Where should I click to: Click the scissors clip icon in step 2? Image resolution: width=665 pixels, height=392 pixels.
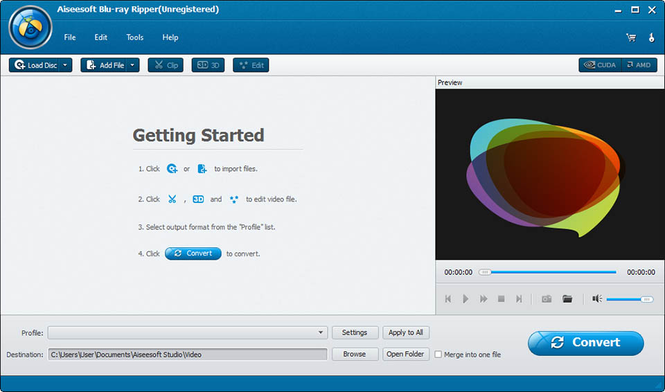point(172,199)
